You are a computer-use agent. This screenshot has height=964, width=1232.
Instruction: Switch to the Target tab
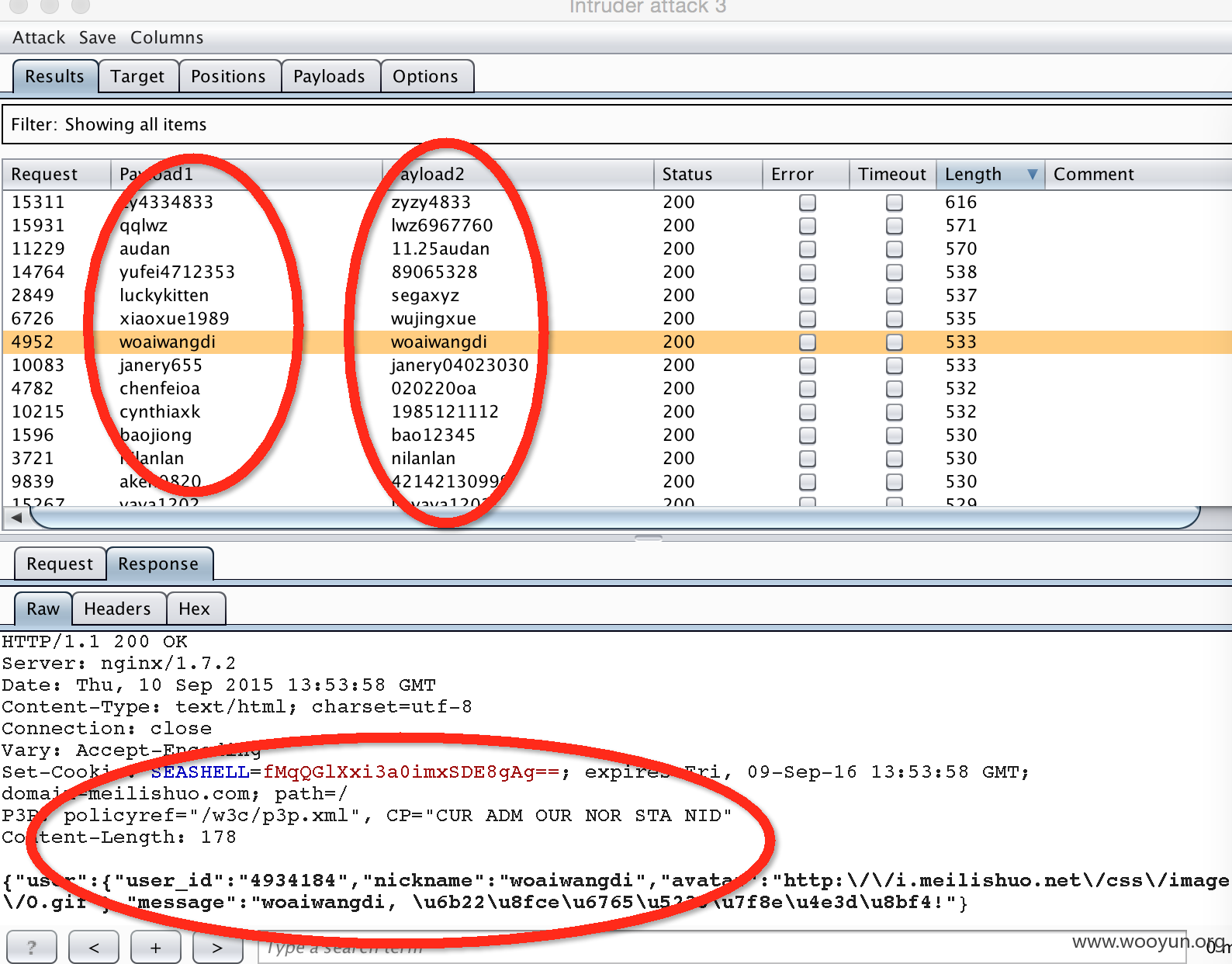pyautogui.click(x=137, y=76)
